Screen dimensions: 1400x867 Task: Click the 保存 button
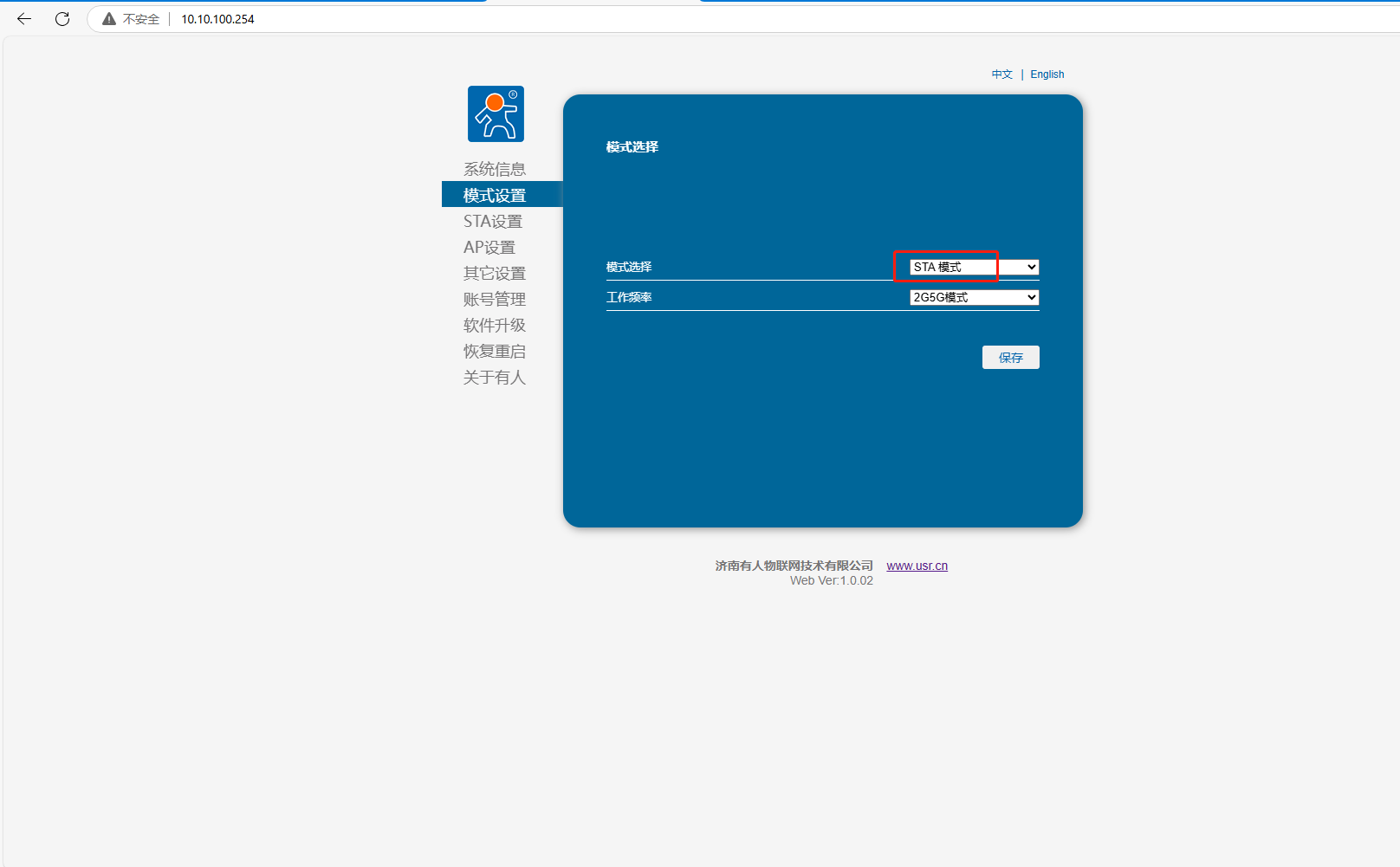(x=1010, y=357)
